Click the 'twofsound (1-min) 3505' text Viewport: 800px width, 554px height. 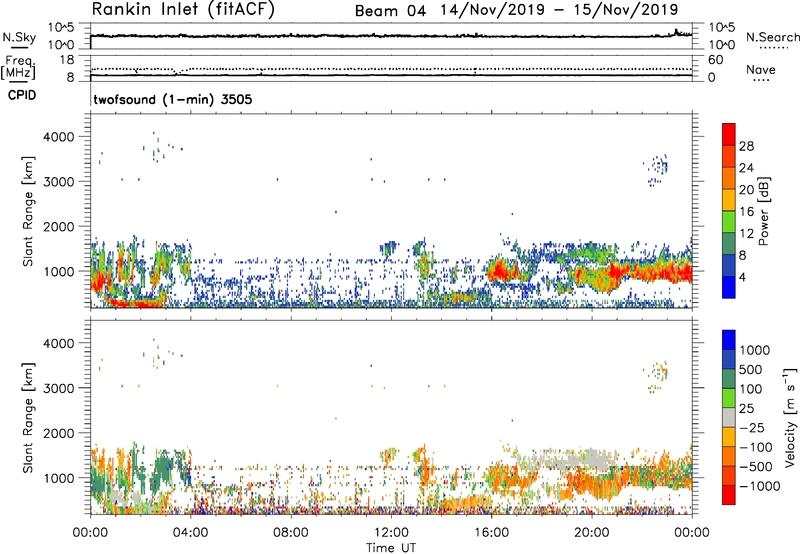(x=172, y=99)
